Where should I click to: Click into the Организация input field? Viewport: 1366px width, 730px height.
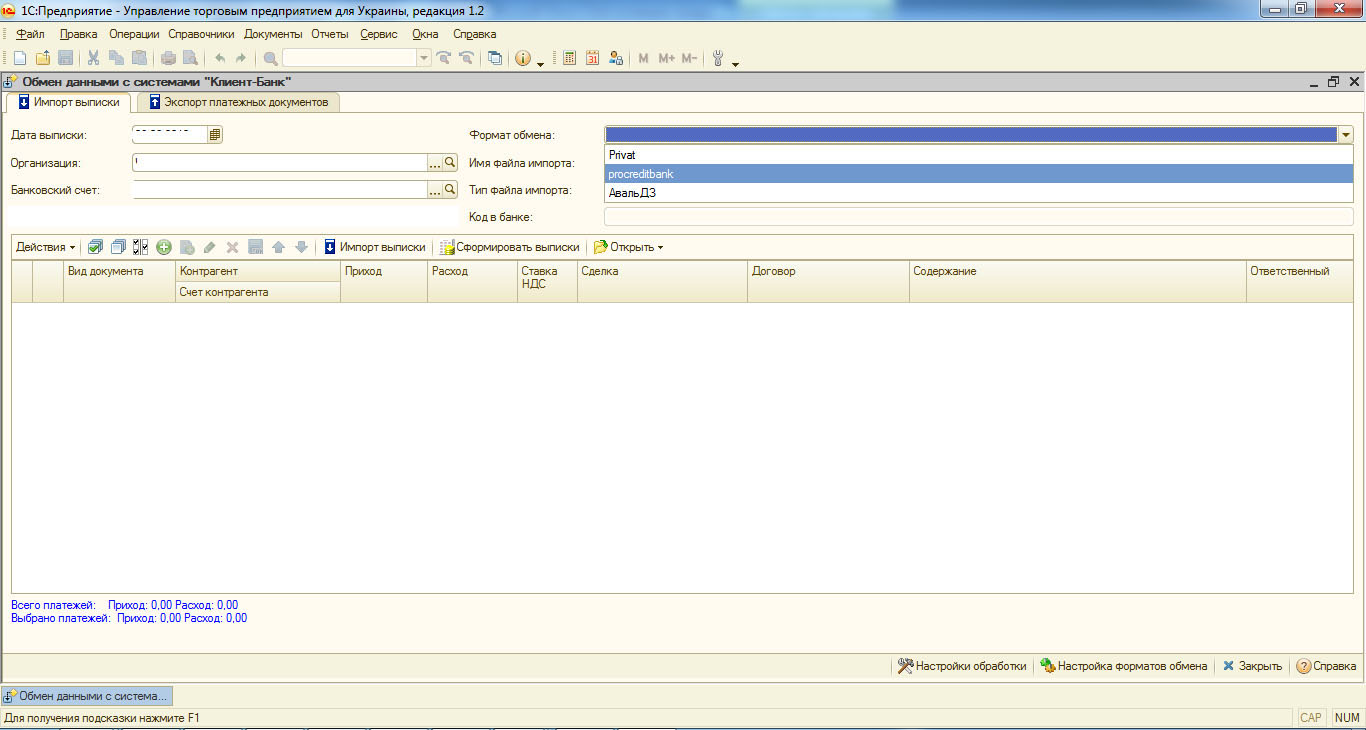(280, 162)
